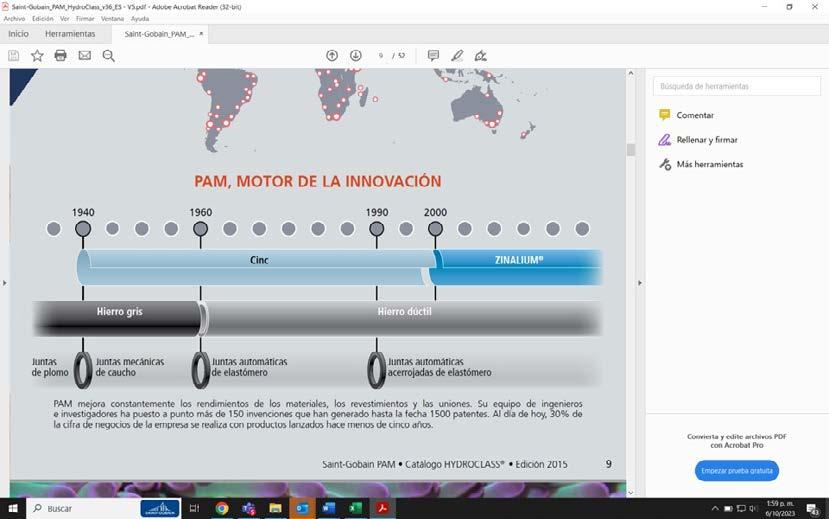Viewport: 829px width, 519px height.
Task: Click Juntas mecánicas de caucho text
Action: click(130, 367)
